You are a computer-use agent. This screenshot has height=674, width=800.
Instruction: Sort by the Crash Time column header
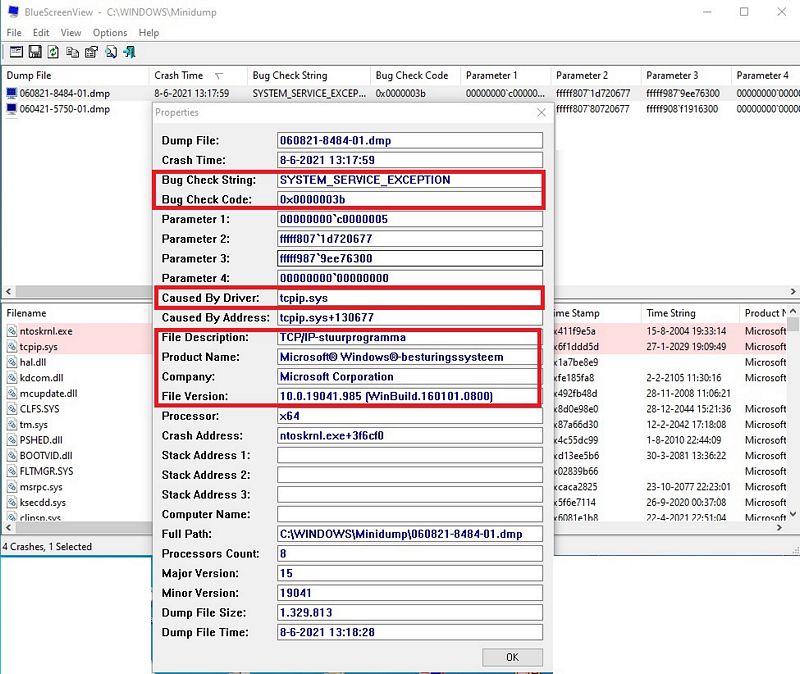(x=180, y=75)
